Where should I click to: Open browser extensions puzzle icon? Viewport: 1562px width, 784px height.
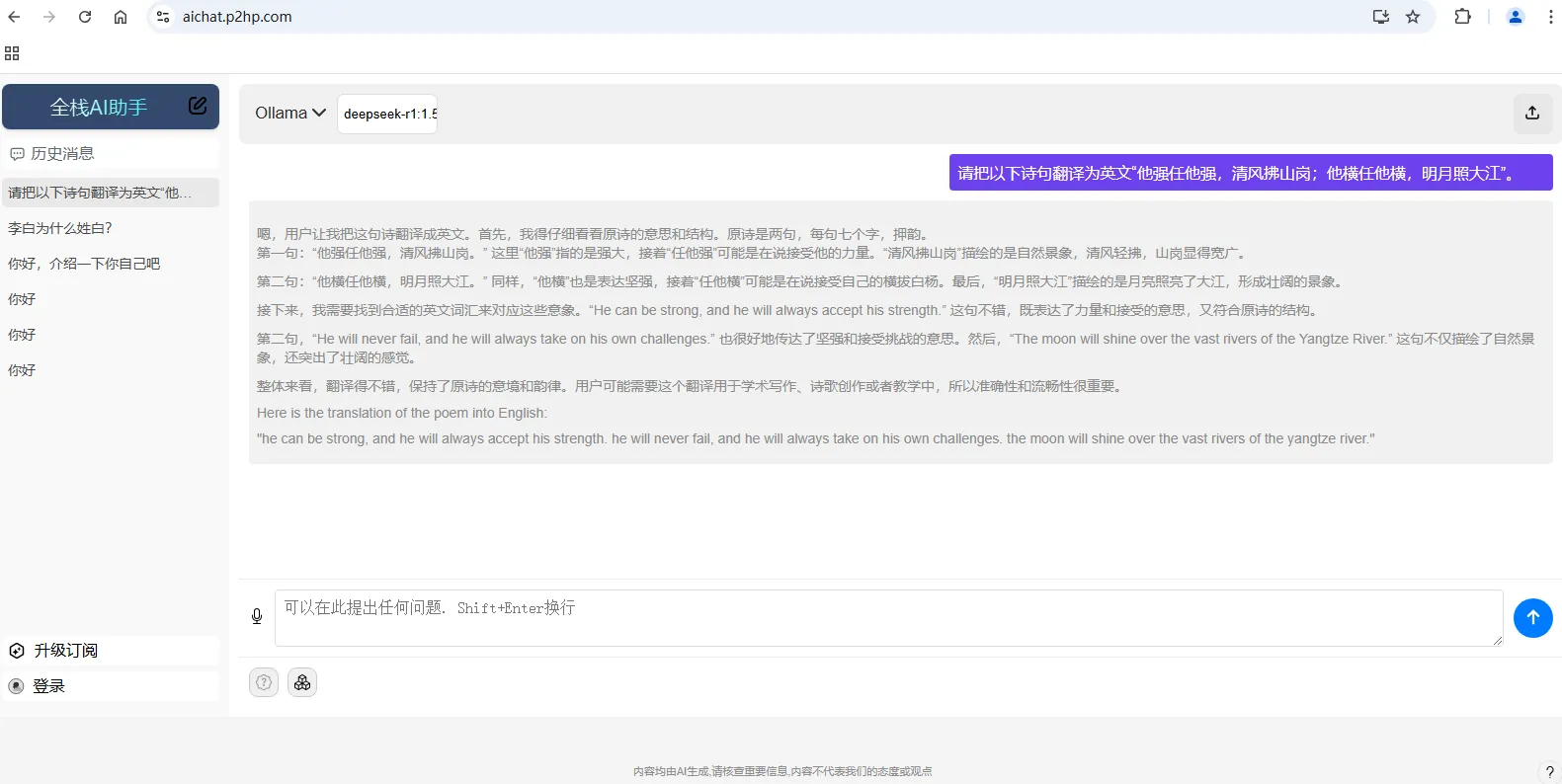click(1463, 17)
